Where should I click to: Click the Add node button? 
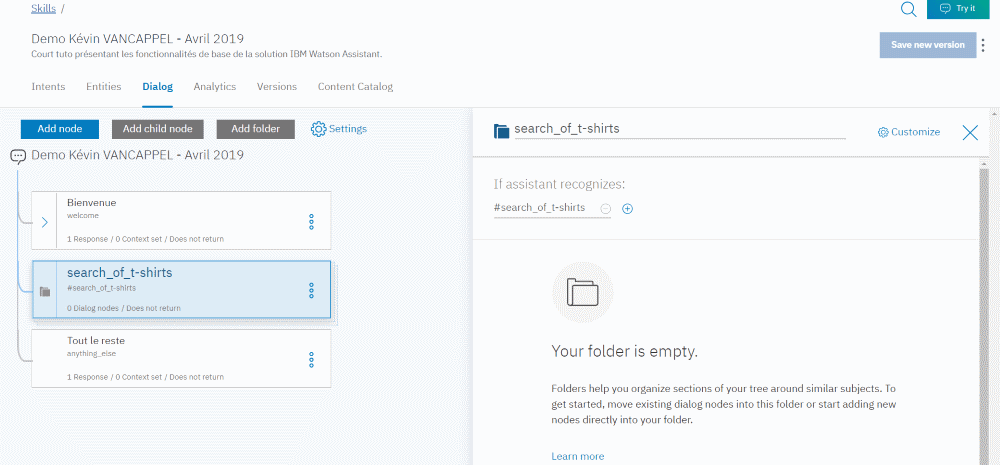60,129
